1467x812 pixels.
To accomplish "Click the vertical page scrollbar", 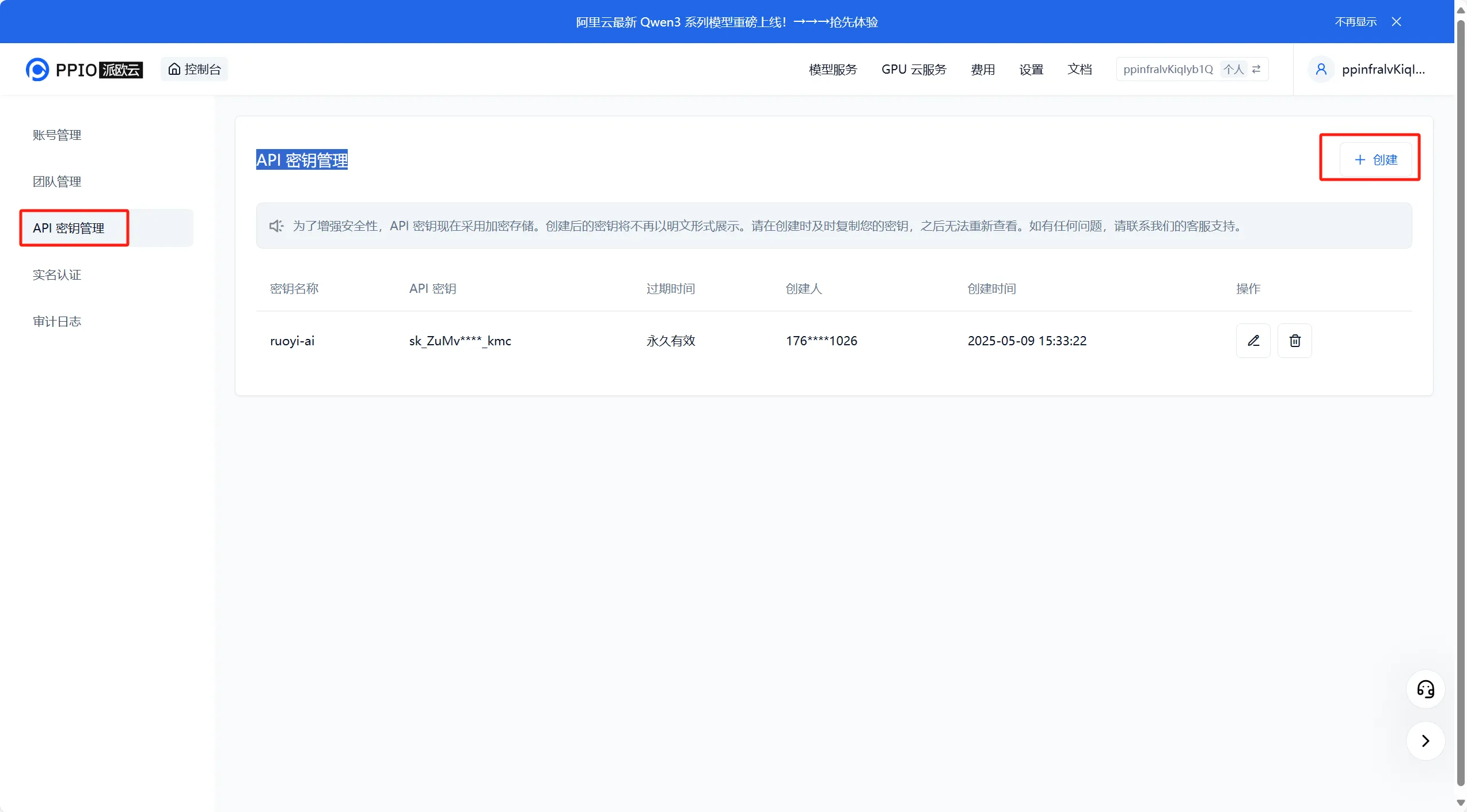I will [x=1460, y=403].
